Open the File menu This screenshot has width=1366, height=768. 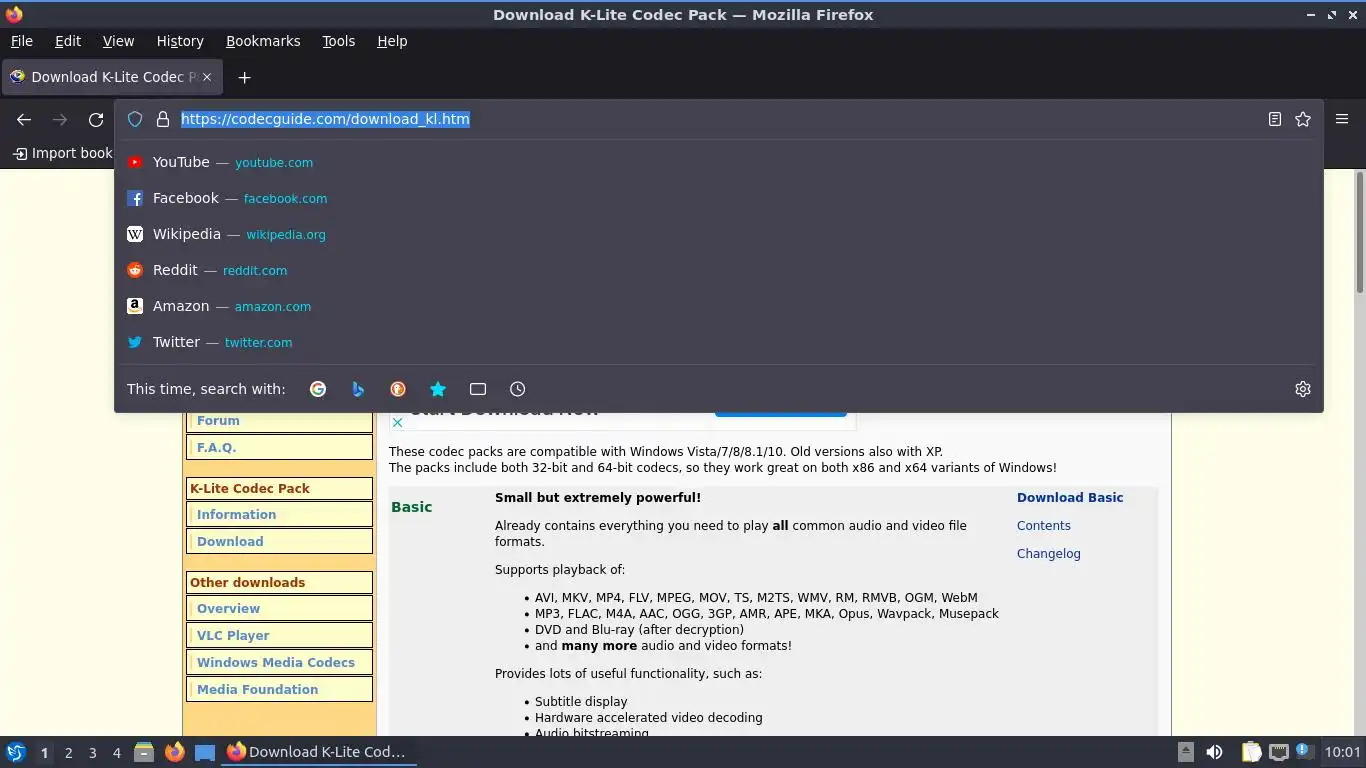(x=21, y=41)
